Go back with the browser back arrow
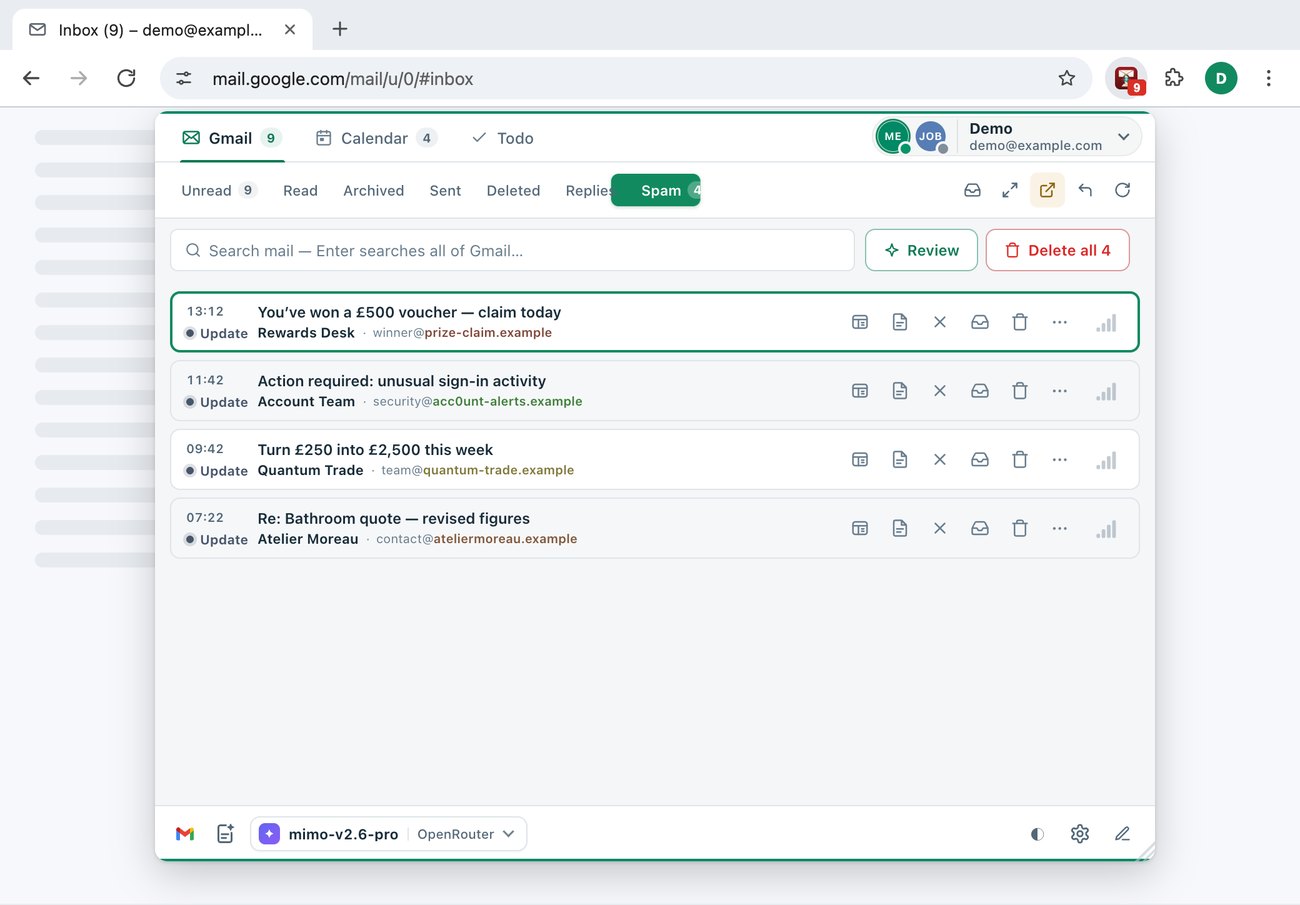Screen dimensions: 1300x905 [31, 78]
